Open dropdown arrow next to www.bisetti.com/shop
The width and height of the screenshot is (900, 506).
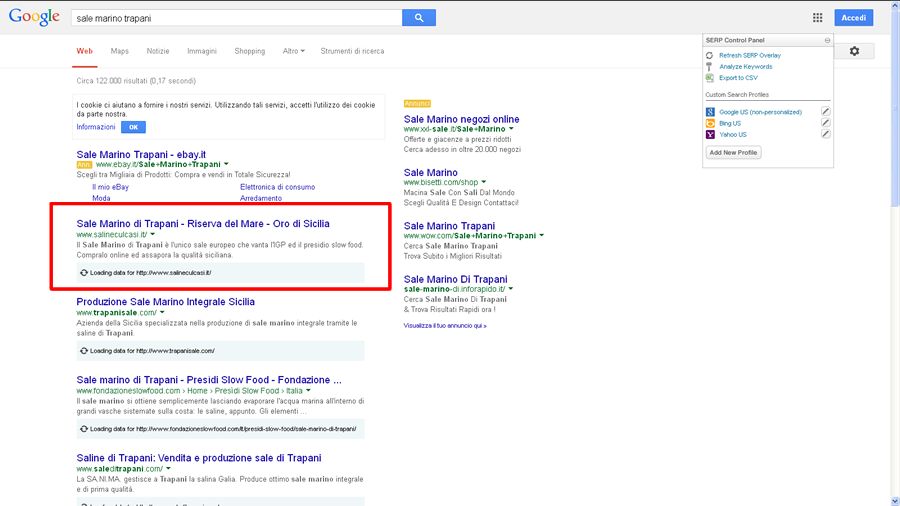click(x=483, y=182)
